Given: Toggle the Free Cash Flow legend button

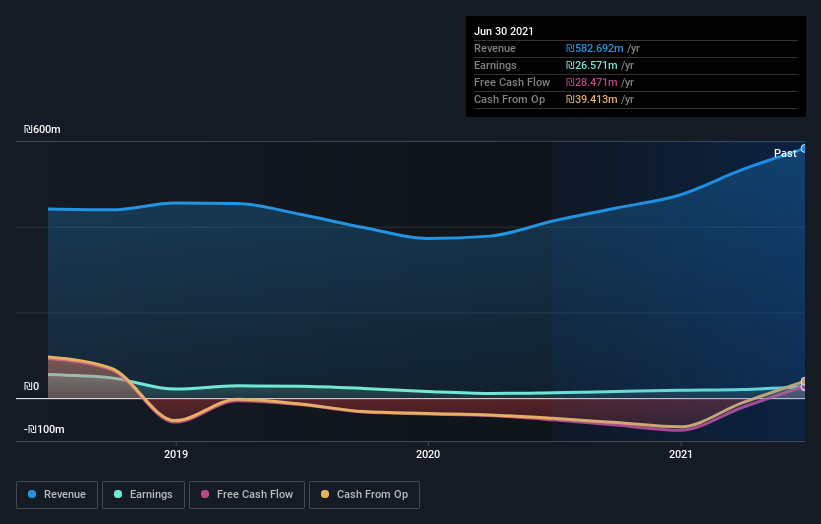Looking at the screenshot, I should (247, 495).
